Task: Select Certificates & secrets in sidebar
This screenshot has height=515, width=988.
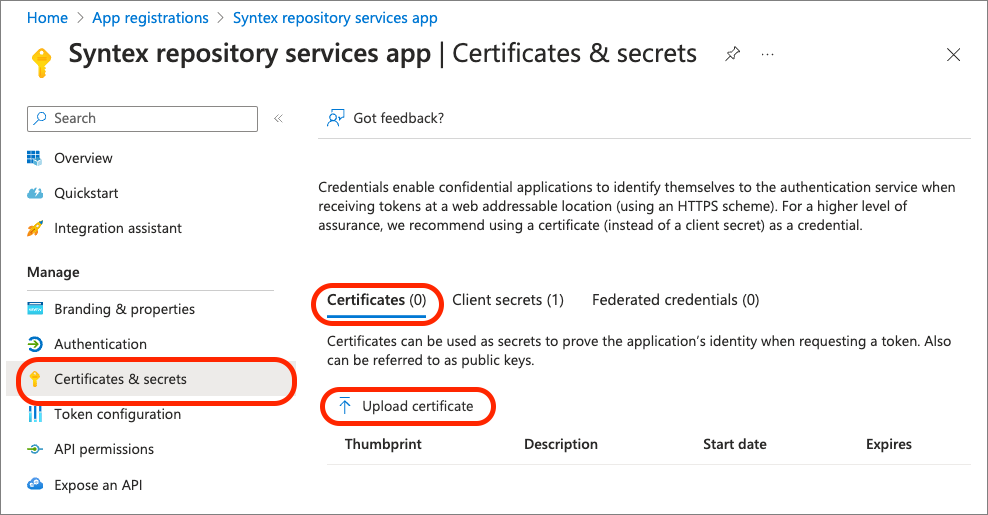Action: click(x=120, y=379)
